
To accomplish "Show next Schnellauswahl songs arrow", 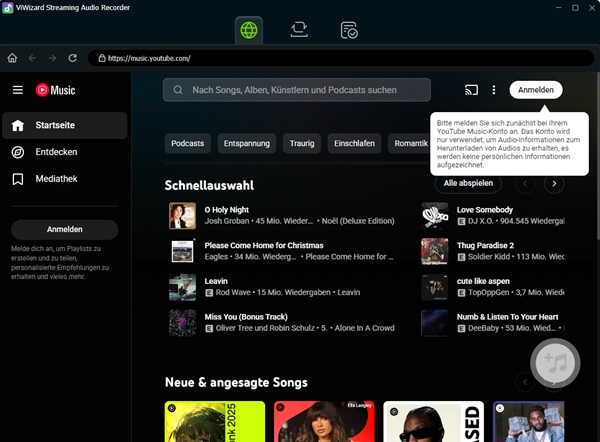I will (x=554, y=184).
